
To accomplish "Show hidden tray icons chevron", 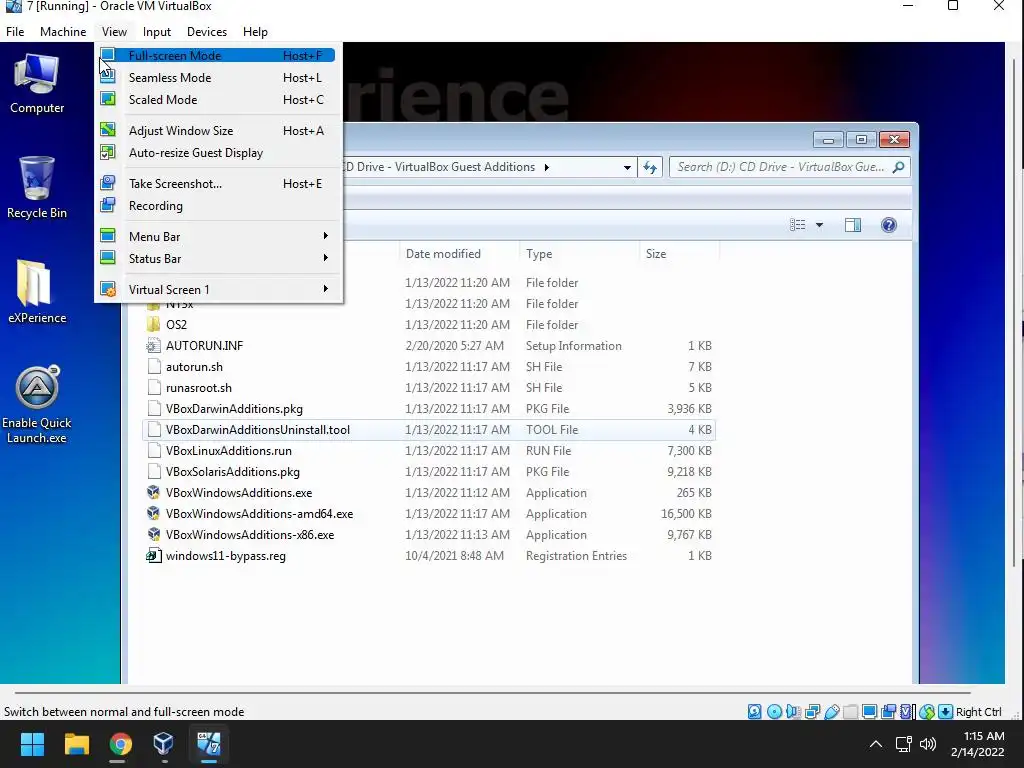I will pyautogui.click(x=876, y=744).
